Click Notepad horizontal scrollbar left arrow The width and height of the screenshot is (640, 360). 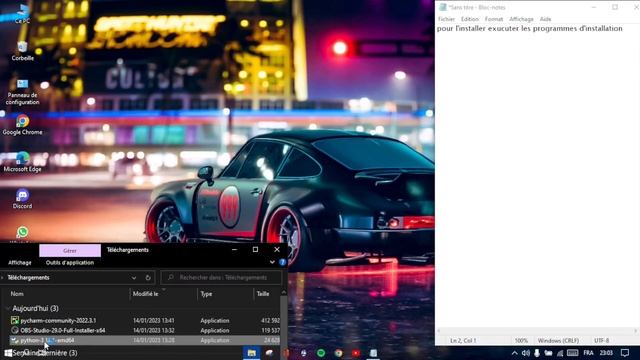(x=439, y=331)
